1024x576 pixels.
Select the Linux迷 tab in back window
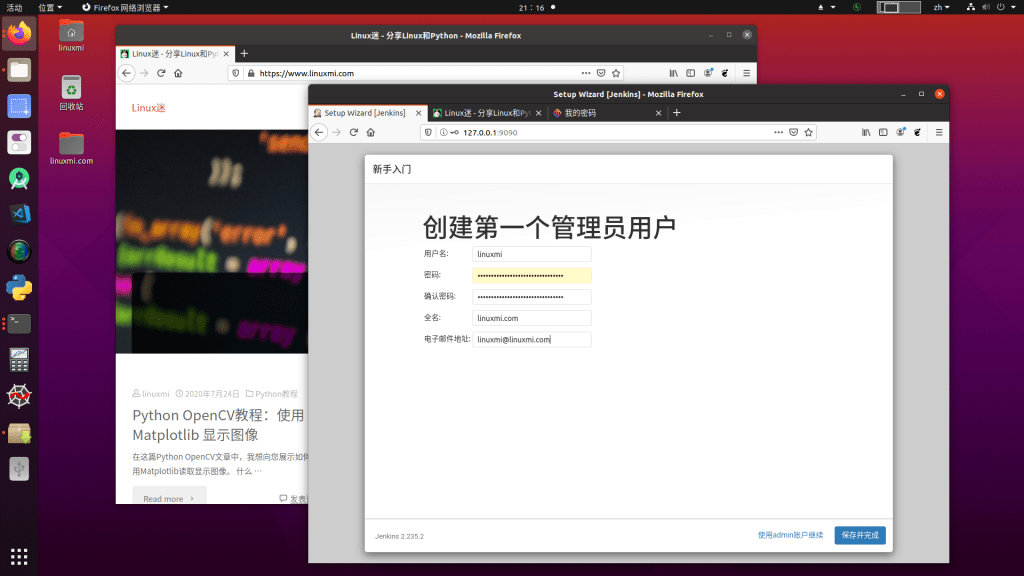click(x=174, y=54)
